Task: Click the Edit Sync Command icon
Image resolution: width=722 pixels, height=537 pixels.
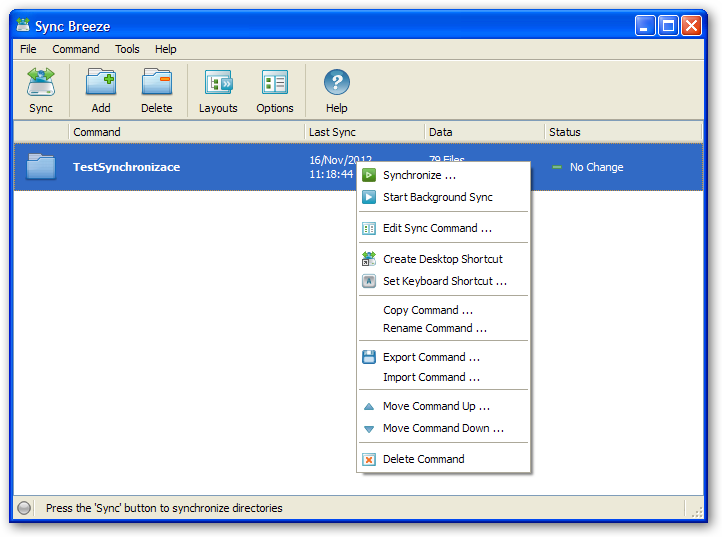Action: click(x=369, y=228)
